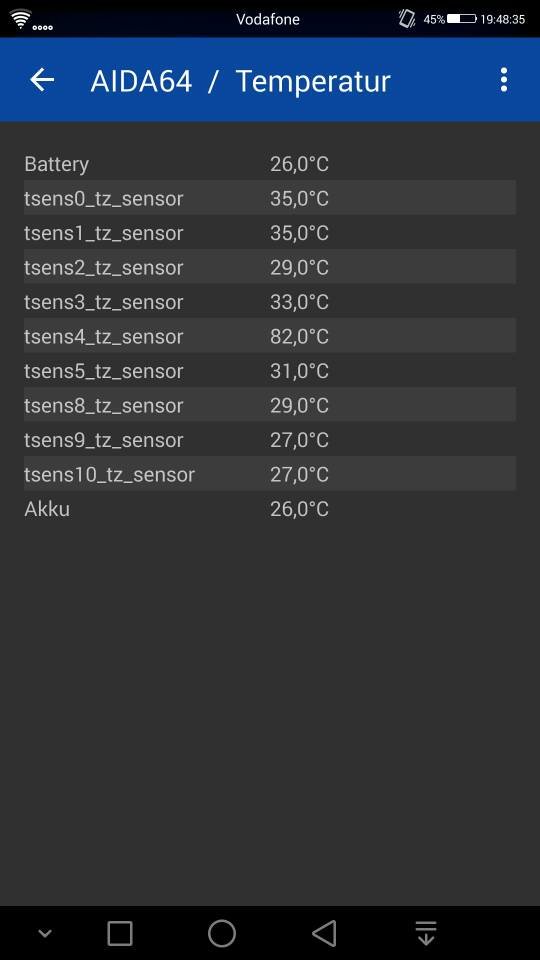Tap the home circle navigation button
540x960 pixels.
(x=222, y=934)
